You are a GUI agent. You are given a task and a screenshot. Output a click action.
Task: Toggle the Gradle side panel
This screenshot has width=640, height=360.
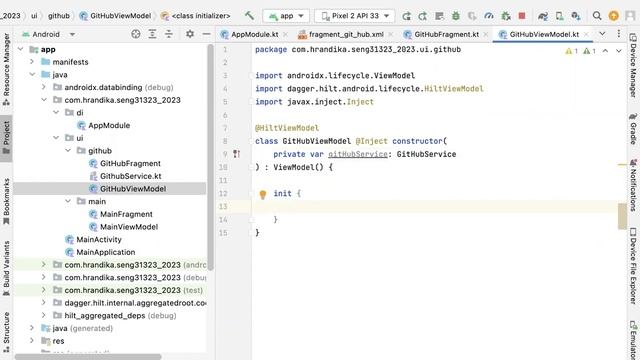(x=633, y=128)
